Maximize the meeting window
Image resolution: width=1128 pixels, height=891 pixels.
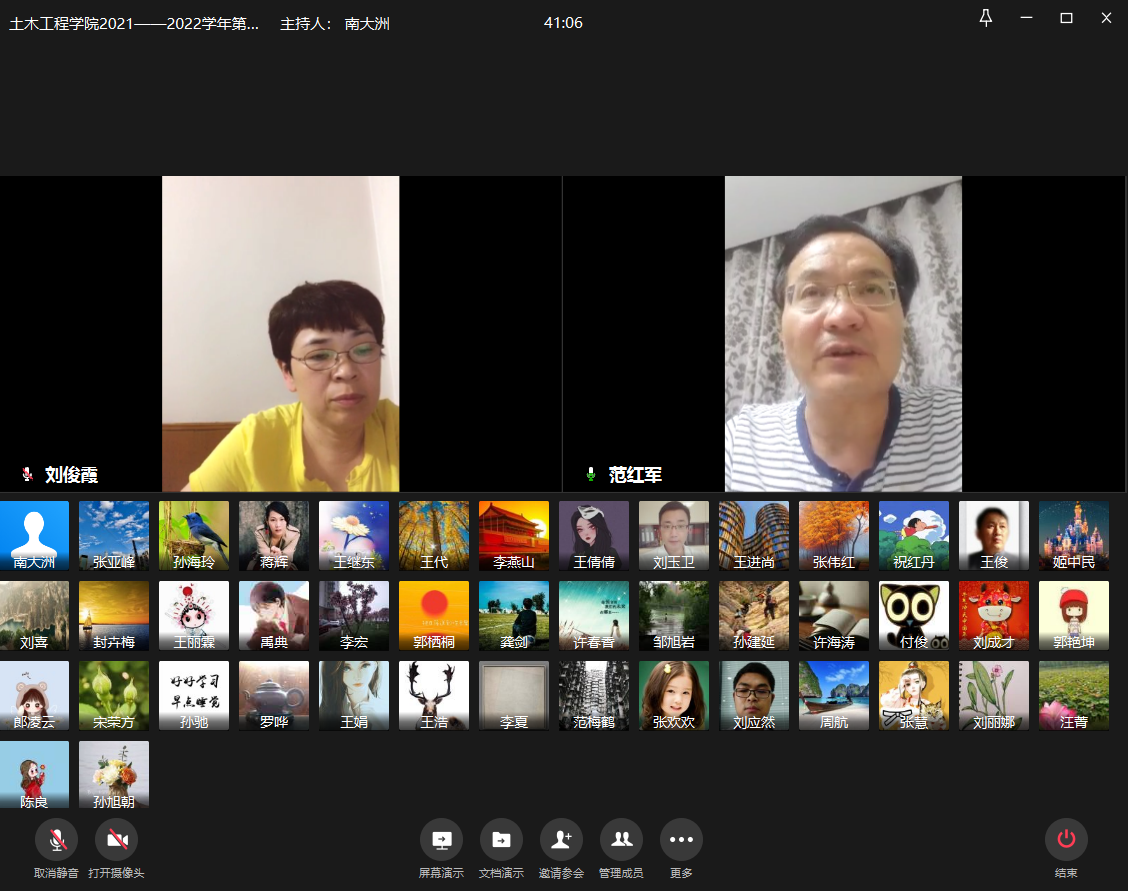[1066, 18]
